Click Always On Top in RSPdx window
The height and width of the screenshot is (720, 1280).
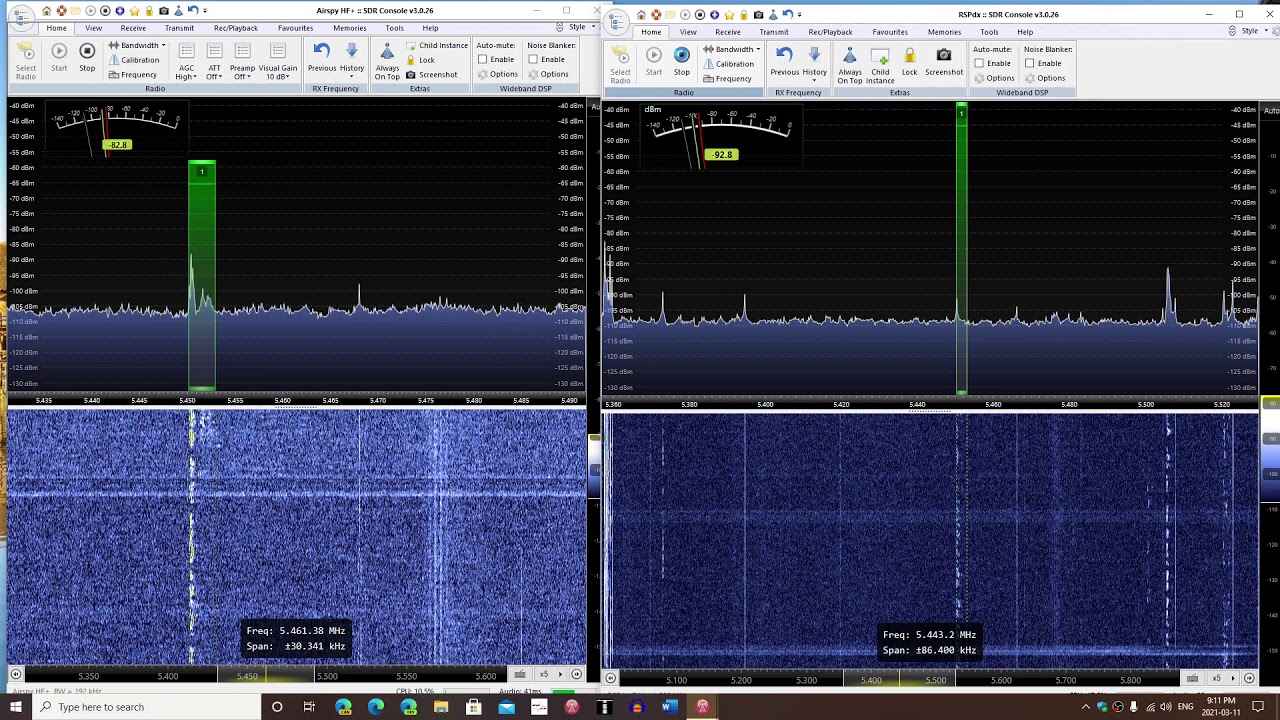(x=850, y=65)
